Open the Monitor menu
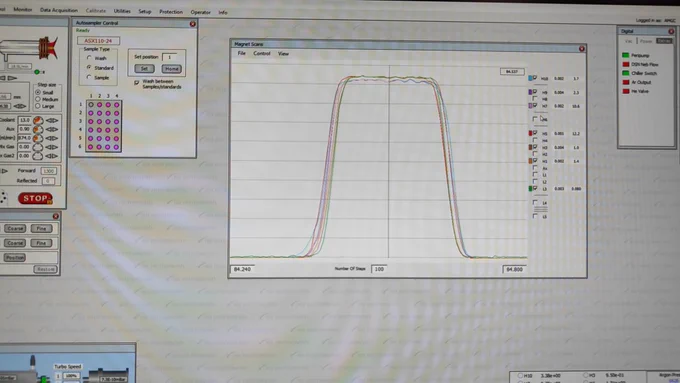 (23, 10)
